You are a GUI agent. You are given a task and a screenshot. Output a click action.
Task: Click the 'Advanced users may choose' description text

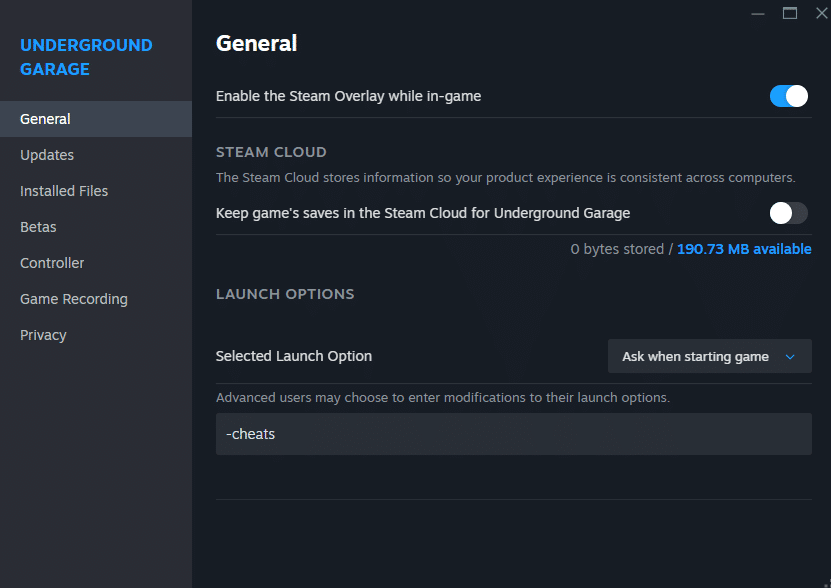point(443,398)
